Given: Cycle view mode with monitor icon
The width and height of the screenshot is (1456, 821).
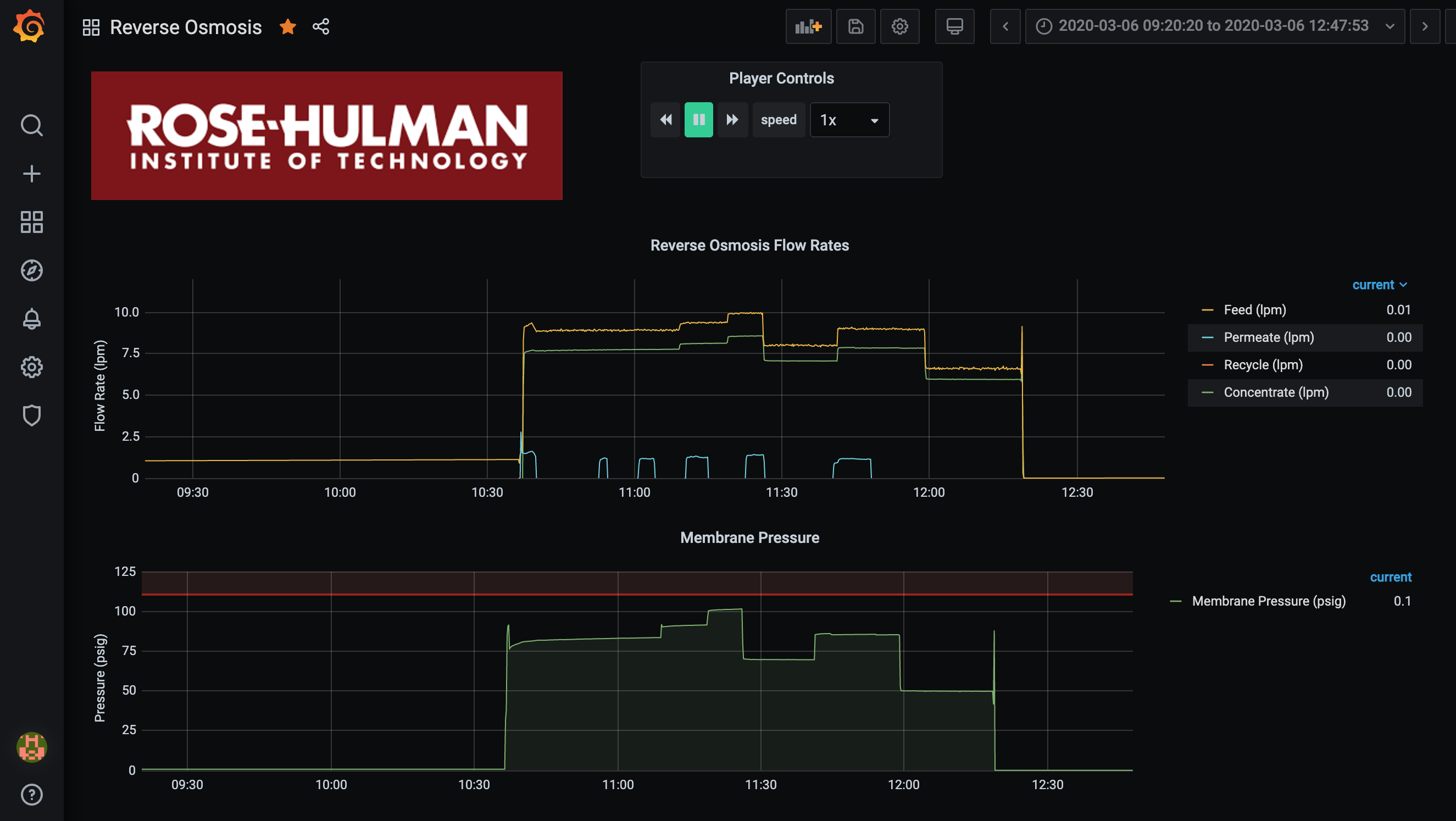Looking at the screenshot, I should [954, 26].
